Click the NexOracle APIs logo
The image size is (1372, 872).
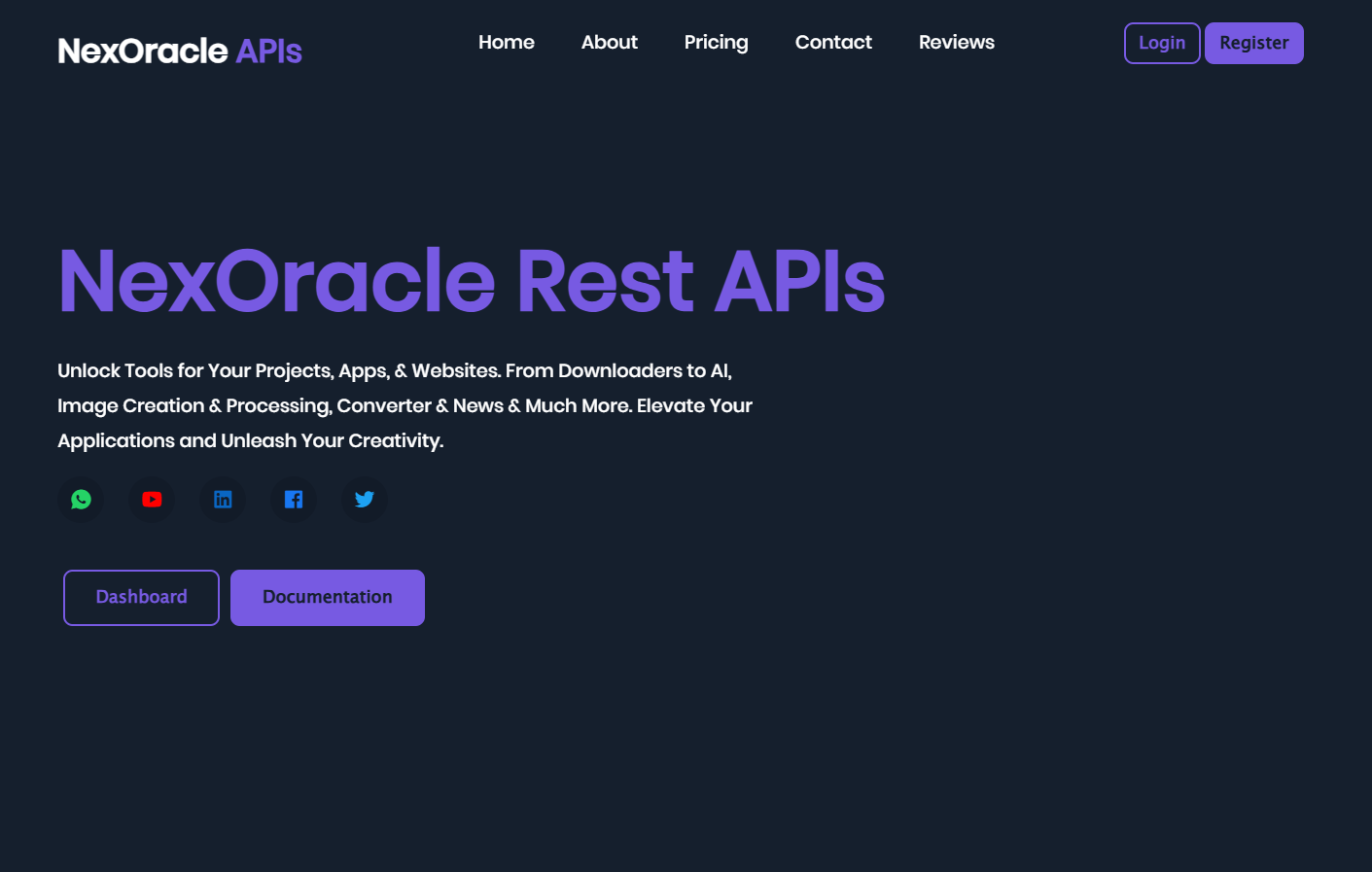(180, 51)
